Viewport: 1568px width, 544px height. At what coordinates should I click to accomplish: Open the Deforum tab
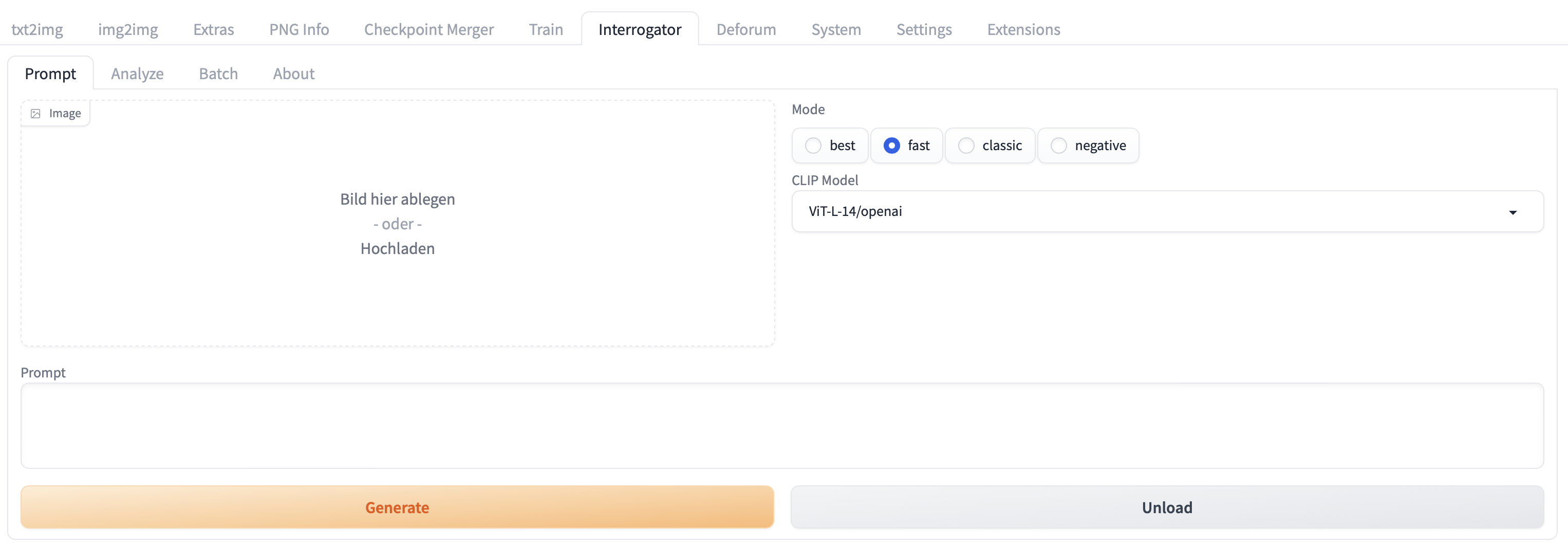tap(745, 29)
